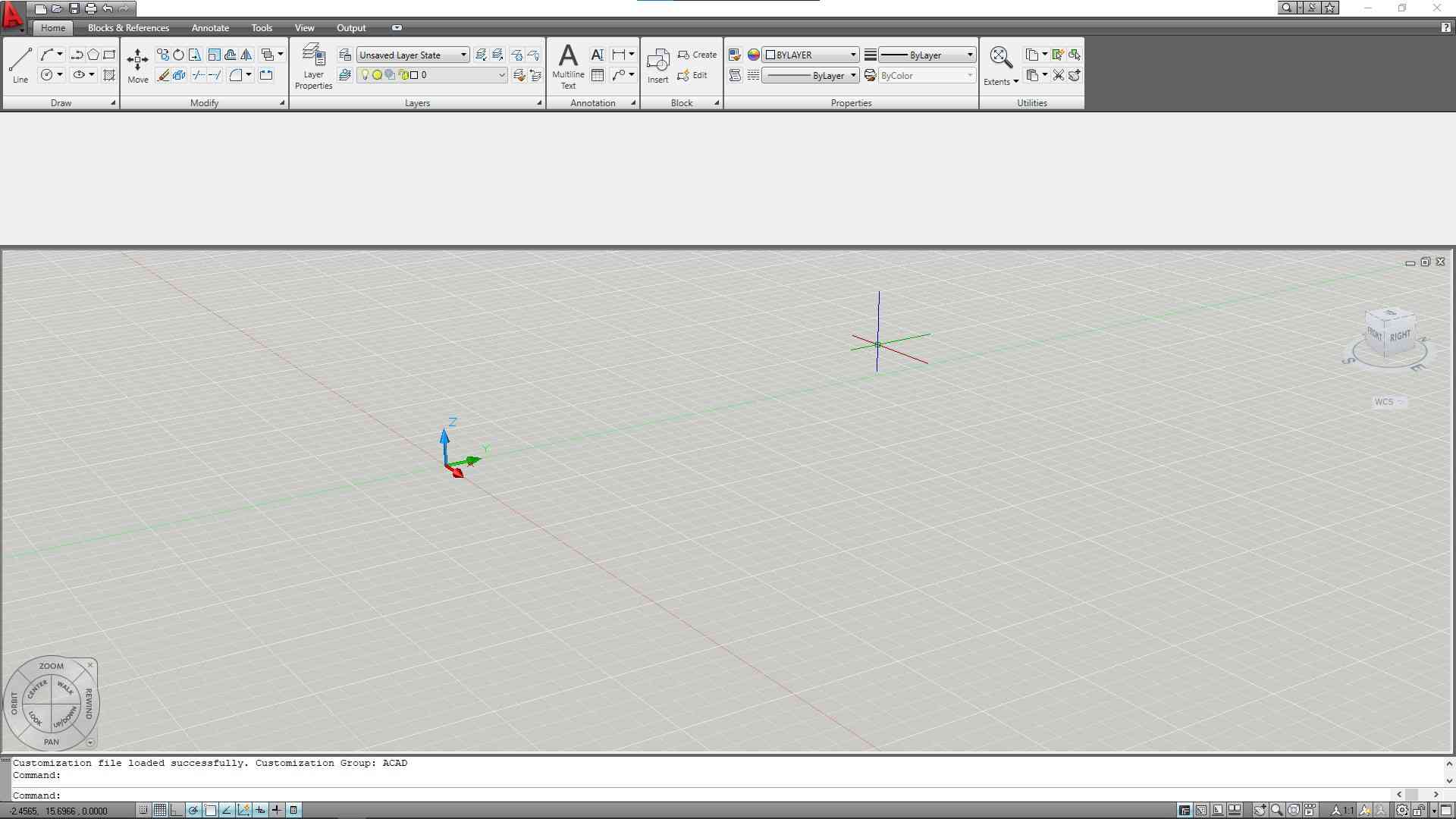Expand the layer 0 selection dropdown
Image resolution: width=1456 pixels, height=819 pixels.
coord(501,75)
